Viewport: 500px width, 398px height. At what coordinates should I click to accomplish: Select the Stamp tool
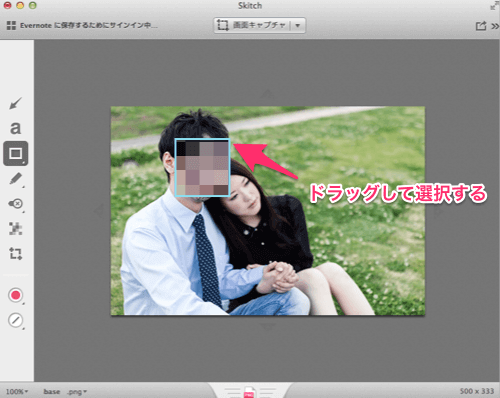pos(15,204)
